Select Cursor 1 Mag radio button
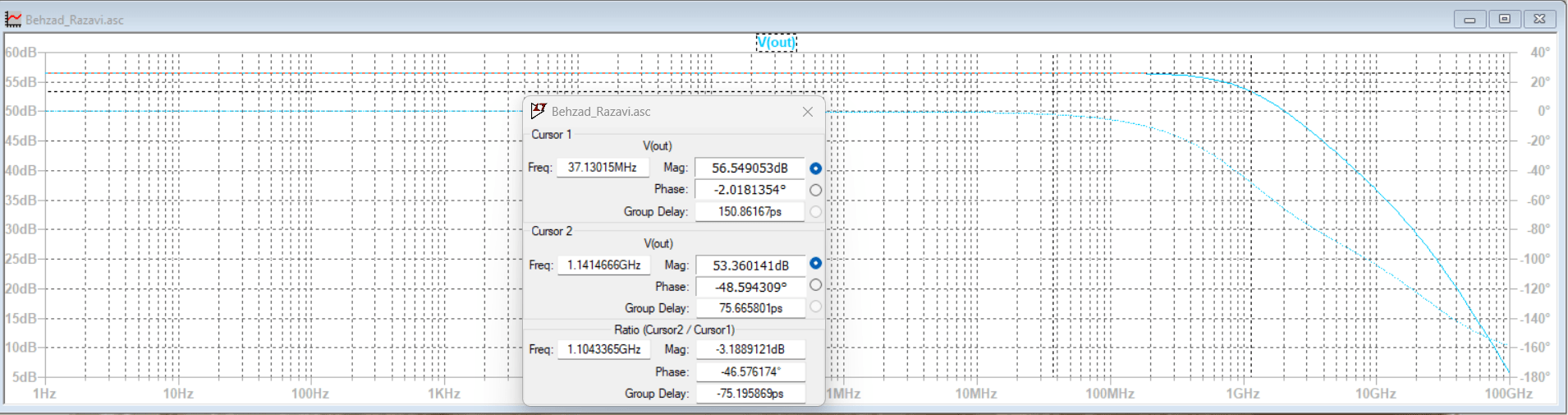Screen dimensions: 1568x415 tap(815, 168)
